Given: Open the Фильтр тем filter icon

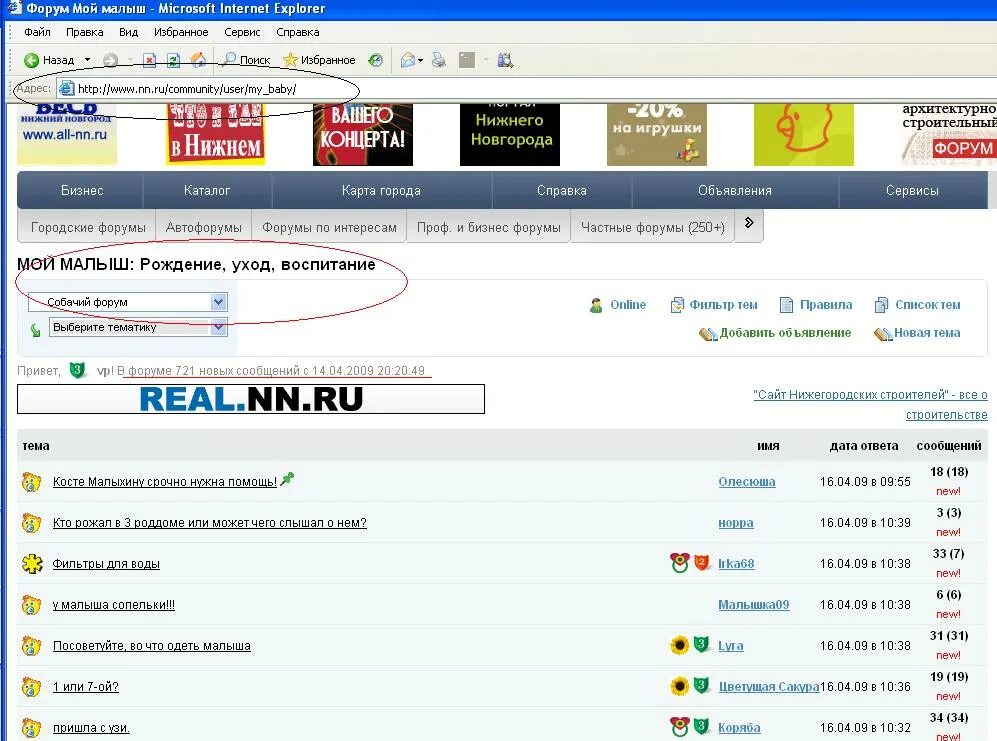Looking at the screenshot, I should [676, 305].
